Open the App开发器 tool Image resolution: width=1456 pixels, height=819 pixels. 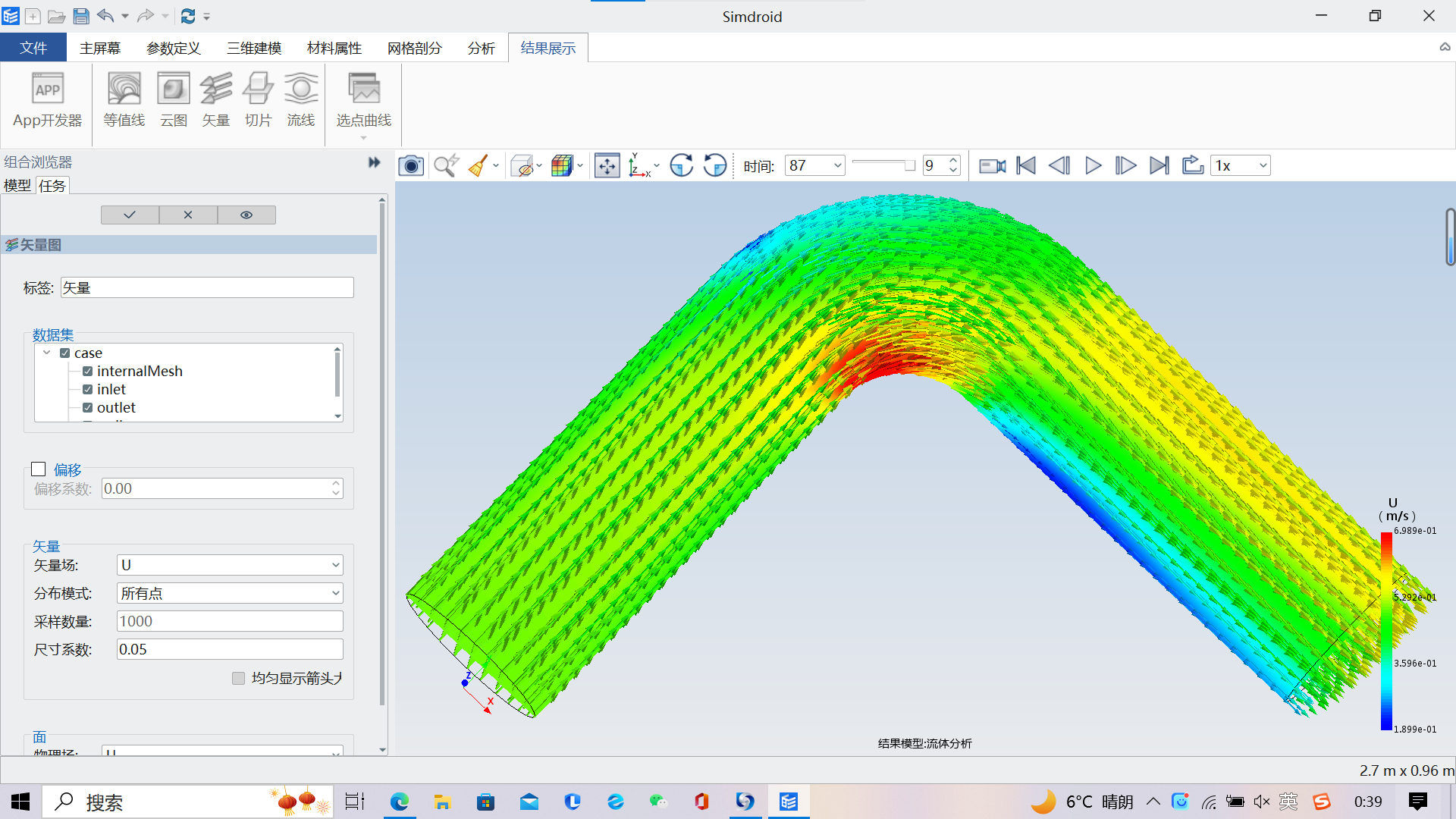(47, 100)
